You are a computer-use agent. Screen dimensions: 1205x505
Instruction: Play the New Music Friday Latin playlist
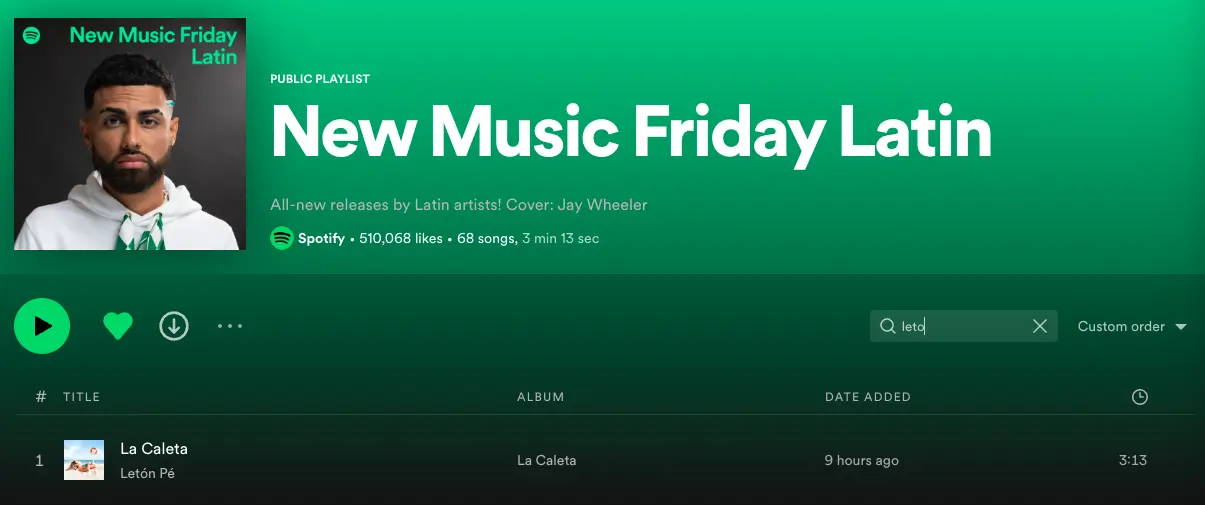[x=42, y=326]
